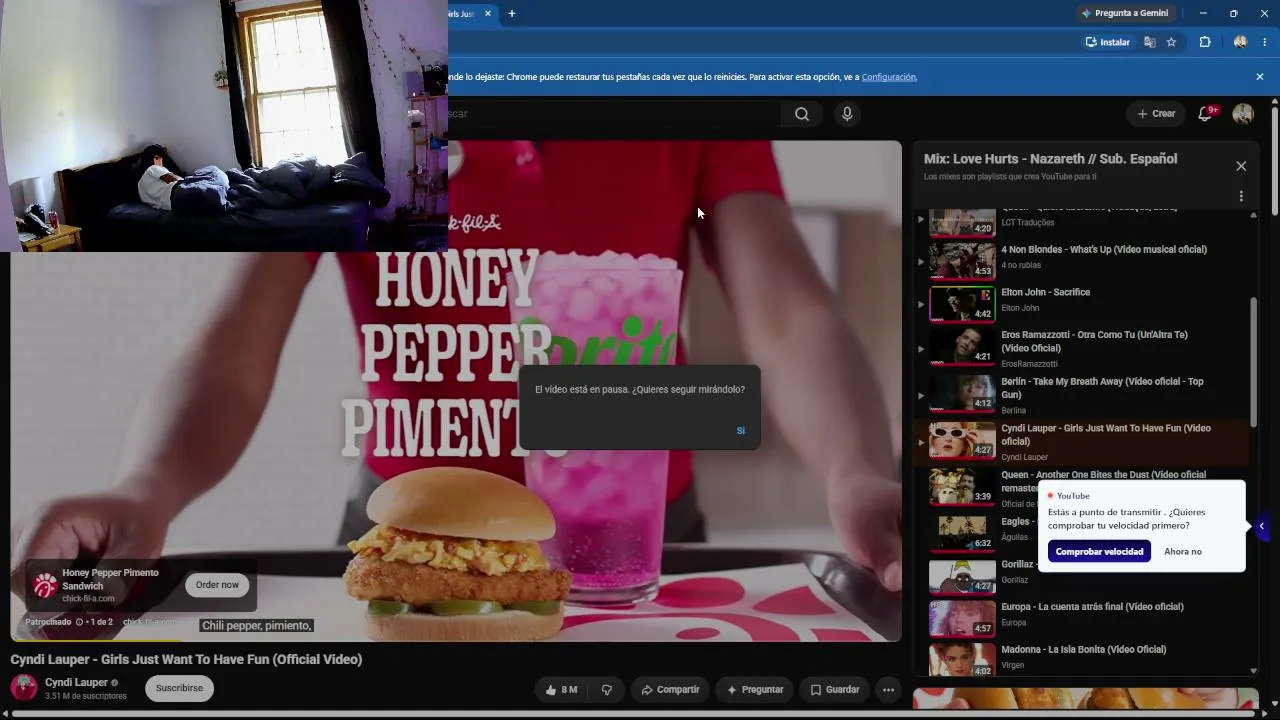Open YouTube notifications bell
Screen dimensions: 1280x720
(x=1205, y=114)
